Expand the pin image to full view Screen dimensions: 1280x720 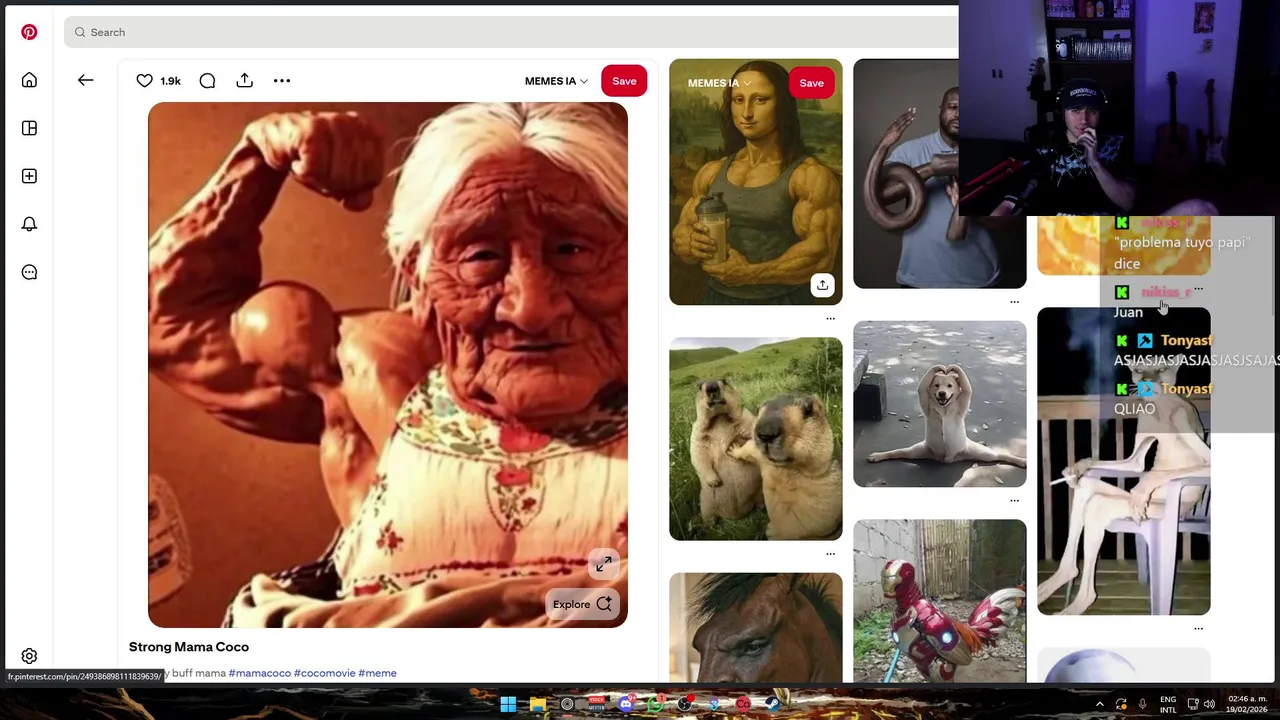(x=604, y=565)
